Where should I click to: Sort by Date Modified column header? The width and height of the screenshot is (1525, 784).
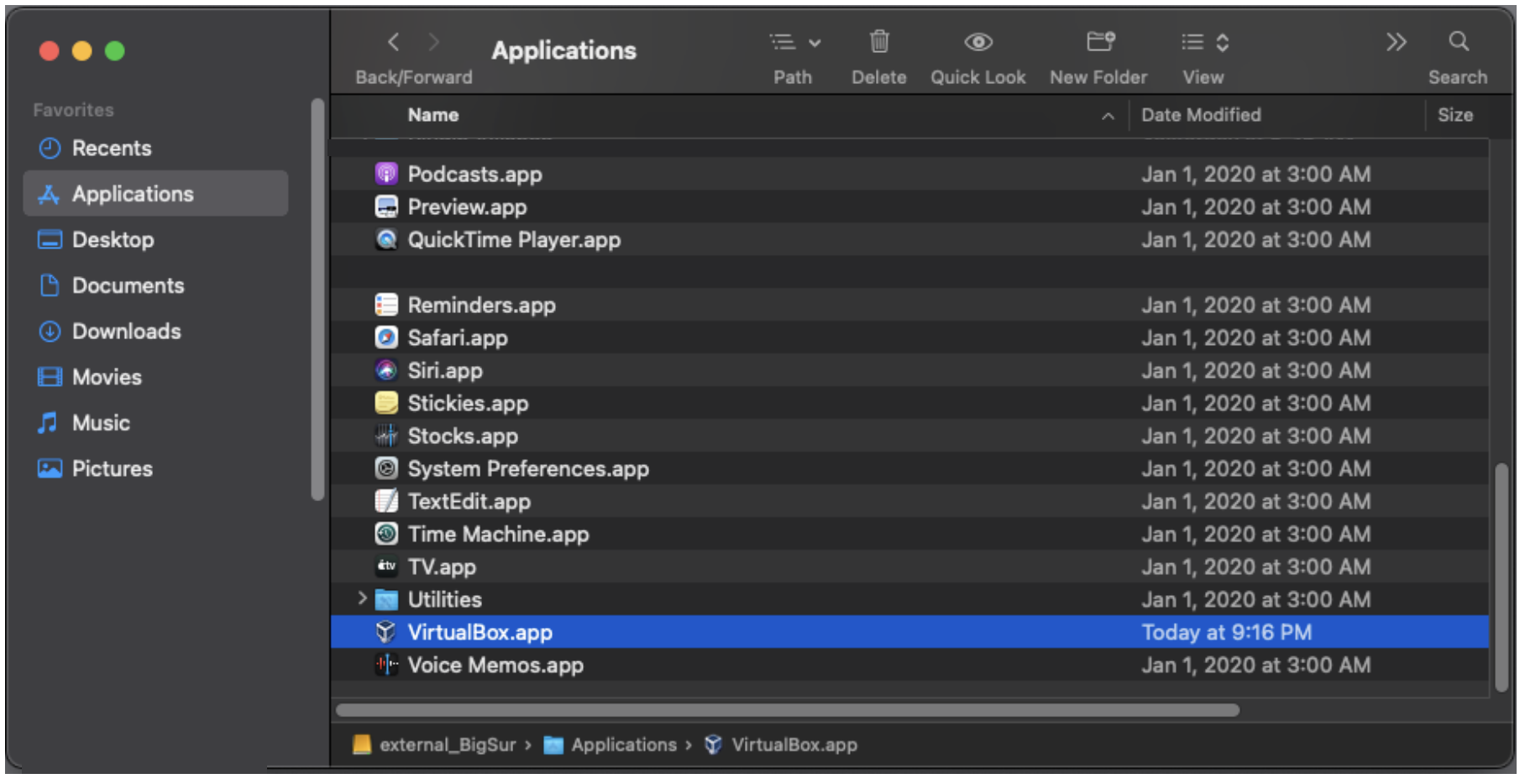tap(1200, 115)
